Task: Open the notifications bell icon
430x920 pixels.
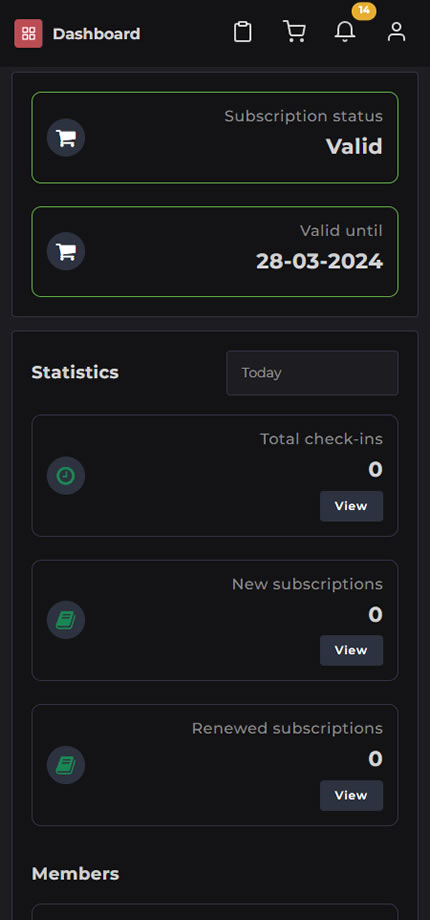Action: click(x=345, y=32)
